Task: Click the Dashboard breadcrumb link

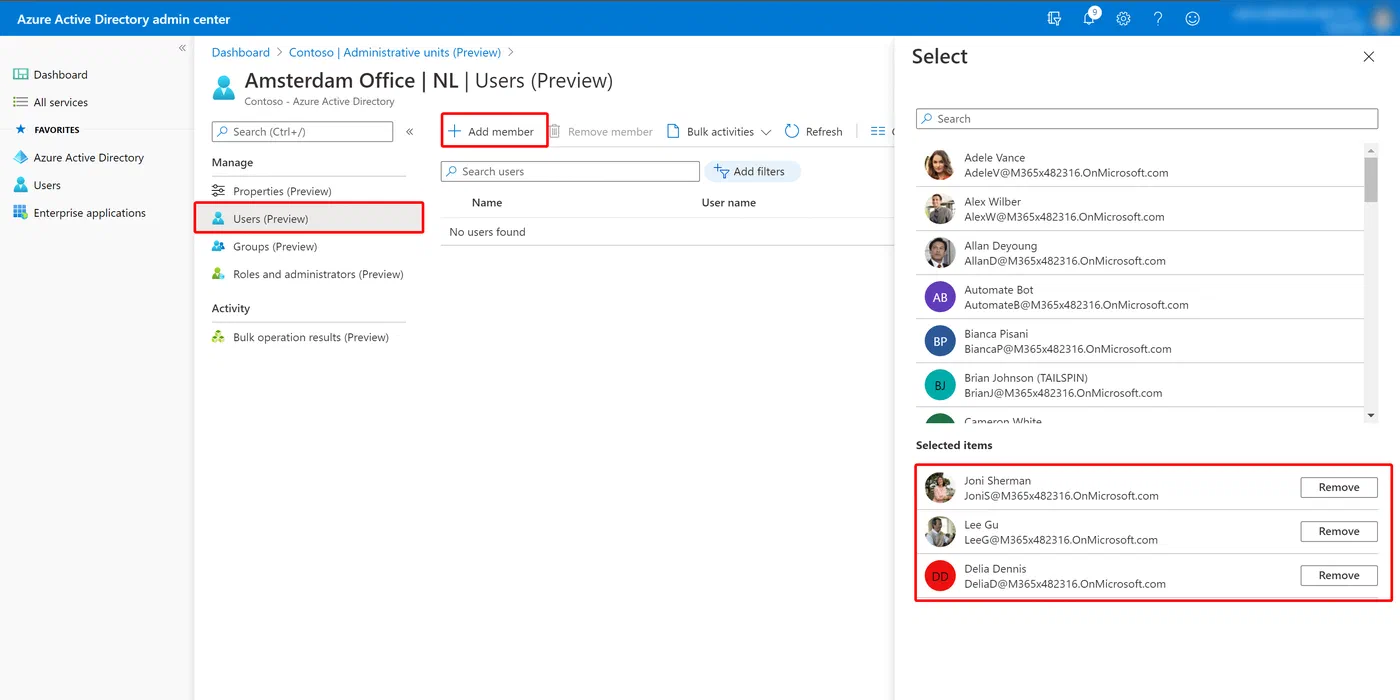Action: tap(241, 52)
